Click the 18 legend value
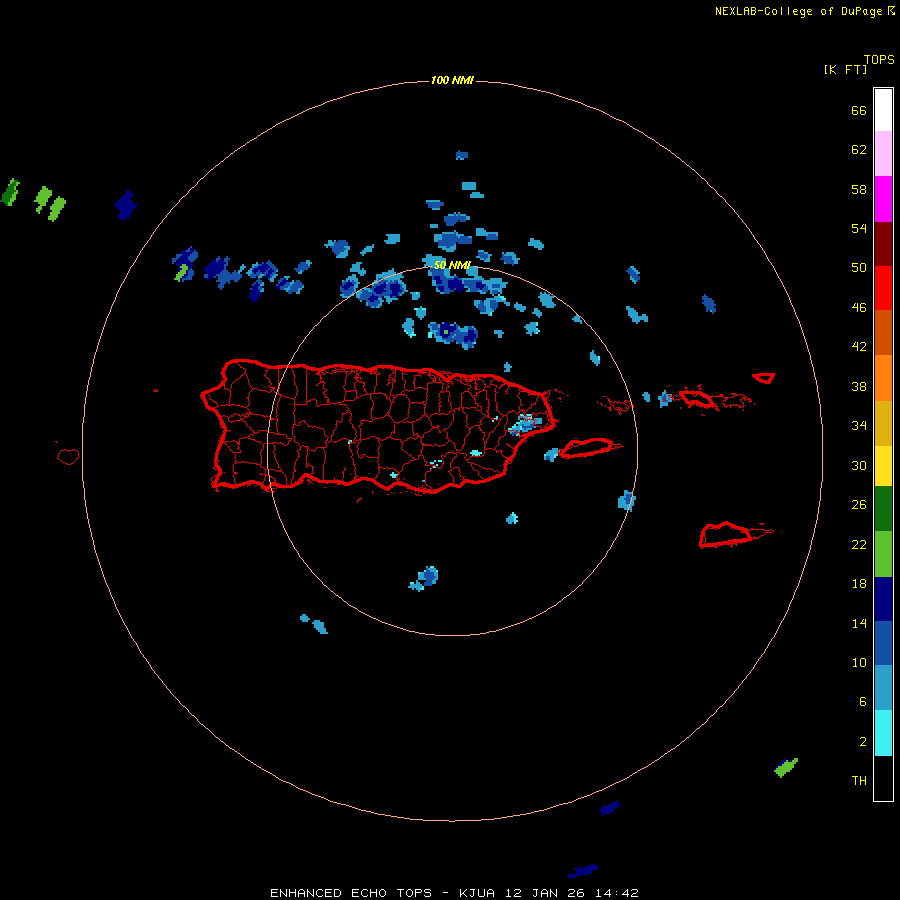 pyautogui.click(x=859, y=584)
